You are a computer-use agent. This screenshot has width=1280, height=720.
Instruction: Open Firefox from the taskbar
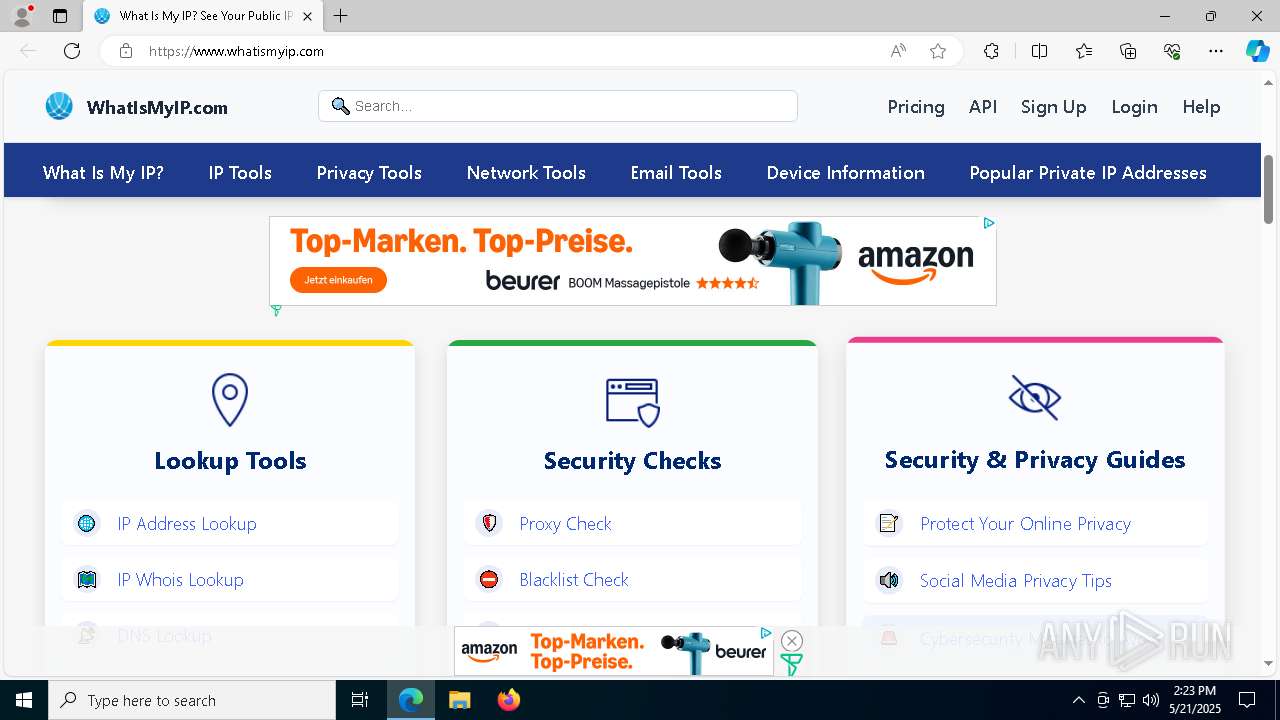509,700
